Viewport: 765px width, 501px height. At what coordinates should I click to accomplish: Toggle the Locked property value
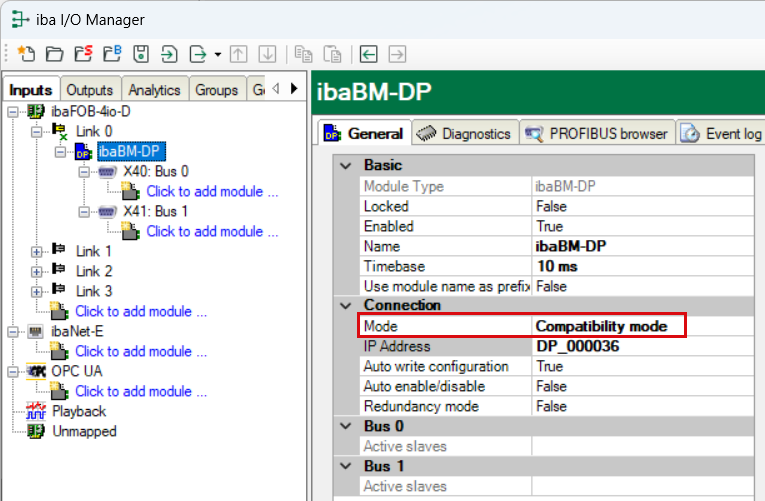click(x=640, y=206)
